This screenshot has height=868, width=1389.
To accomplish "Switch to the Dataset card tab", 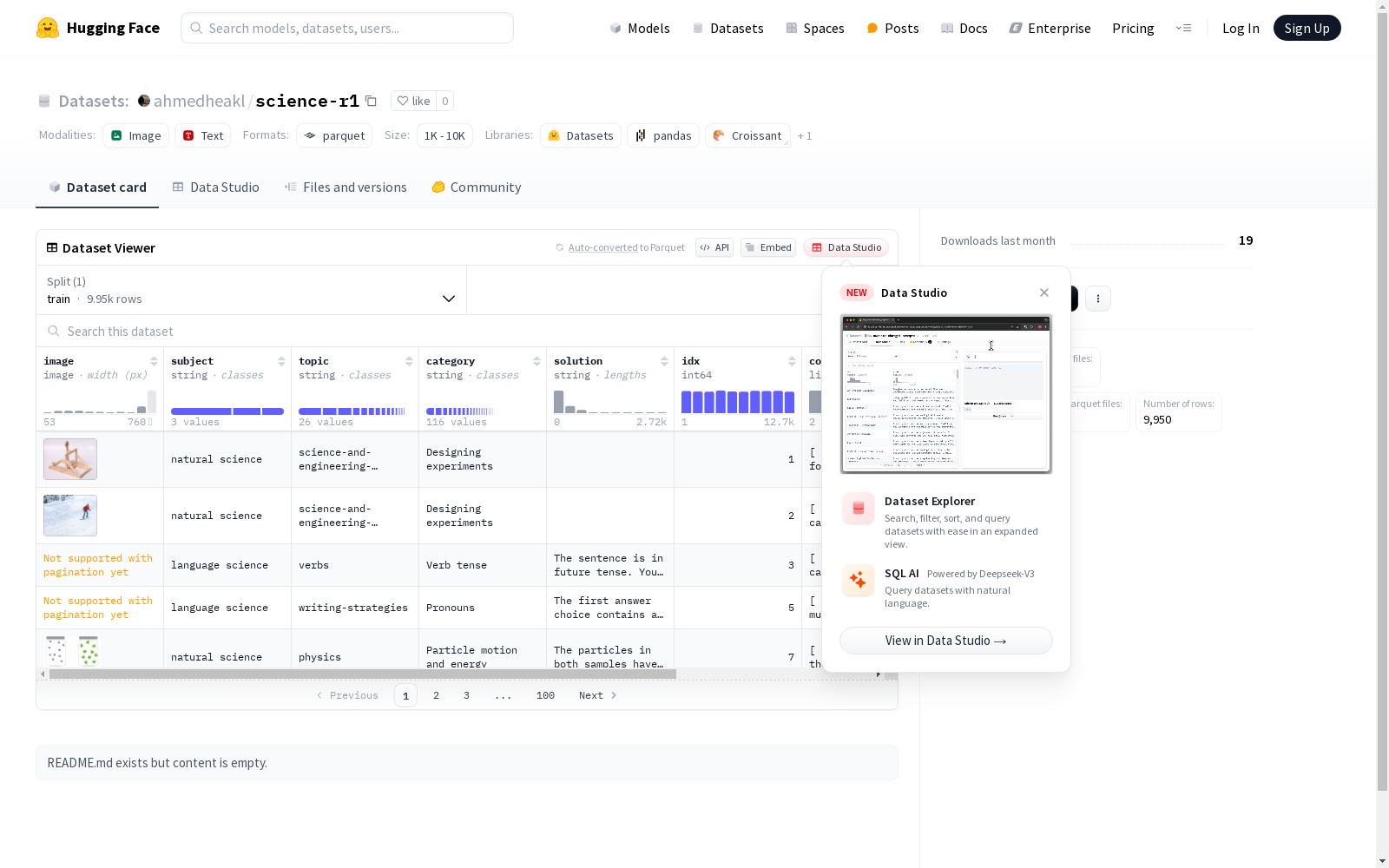I will tap(97, 187).
